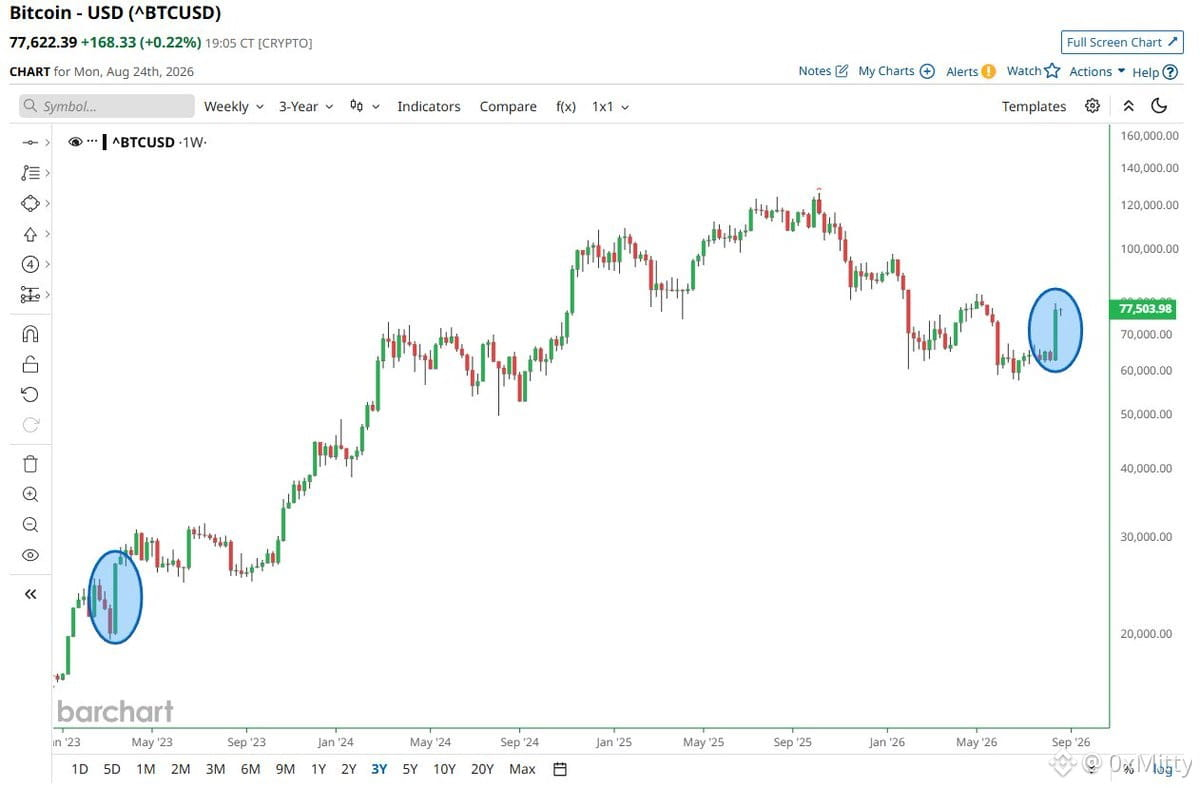Toggle the magnet snap tool
The width and height of the screenshot is (1200, 788).
point(30,334)
